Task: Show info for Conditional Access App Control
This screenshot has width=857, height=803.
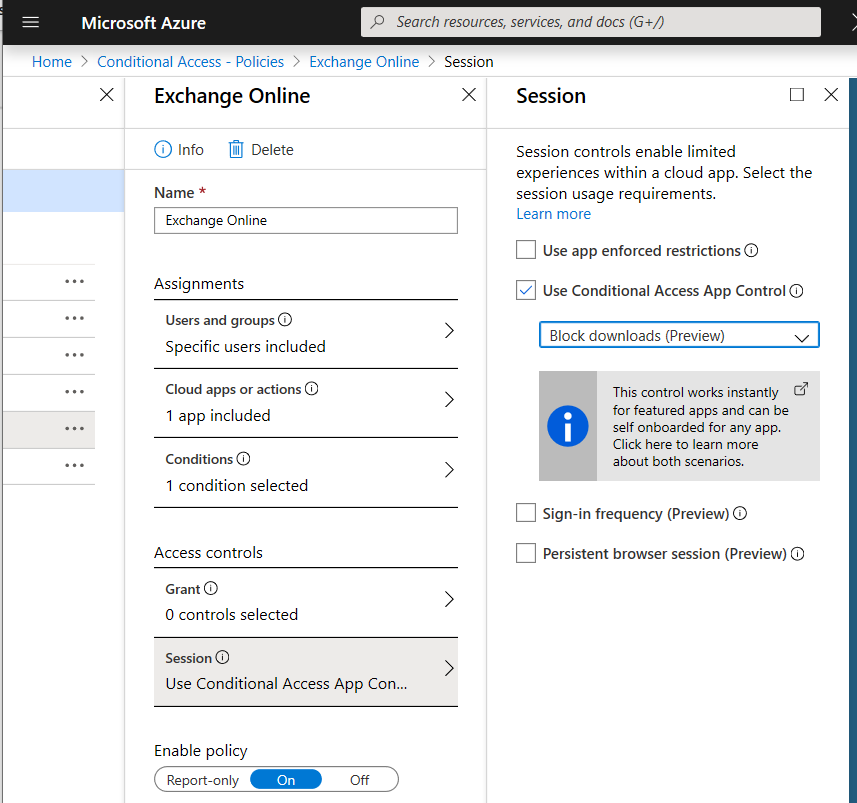Action: [x=796, y=291]
